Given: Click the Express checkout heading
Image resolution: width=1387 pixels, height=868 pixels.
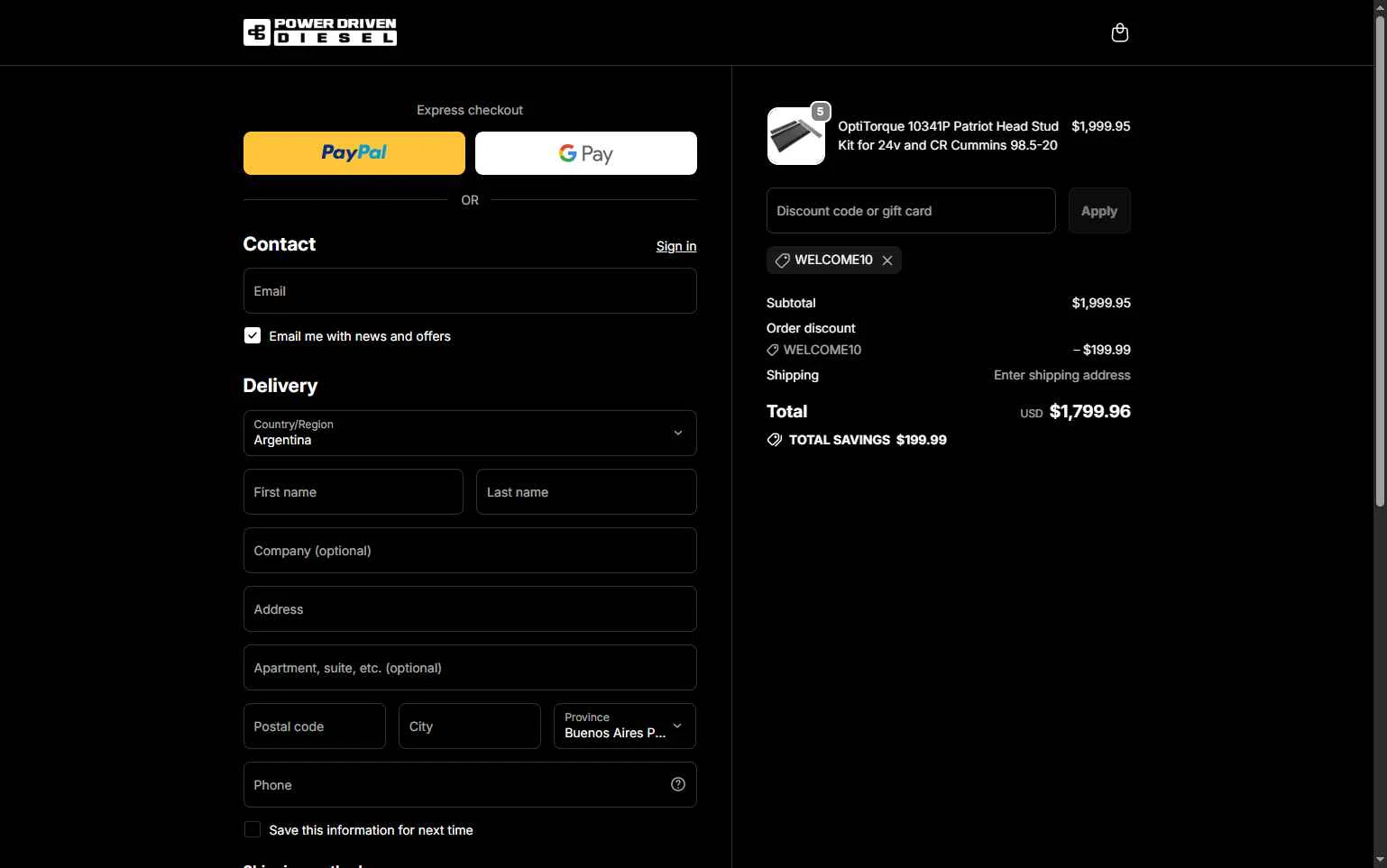Looking at the screenshot, I should (470, 110).
